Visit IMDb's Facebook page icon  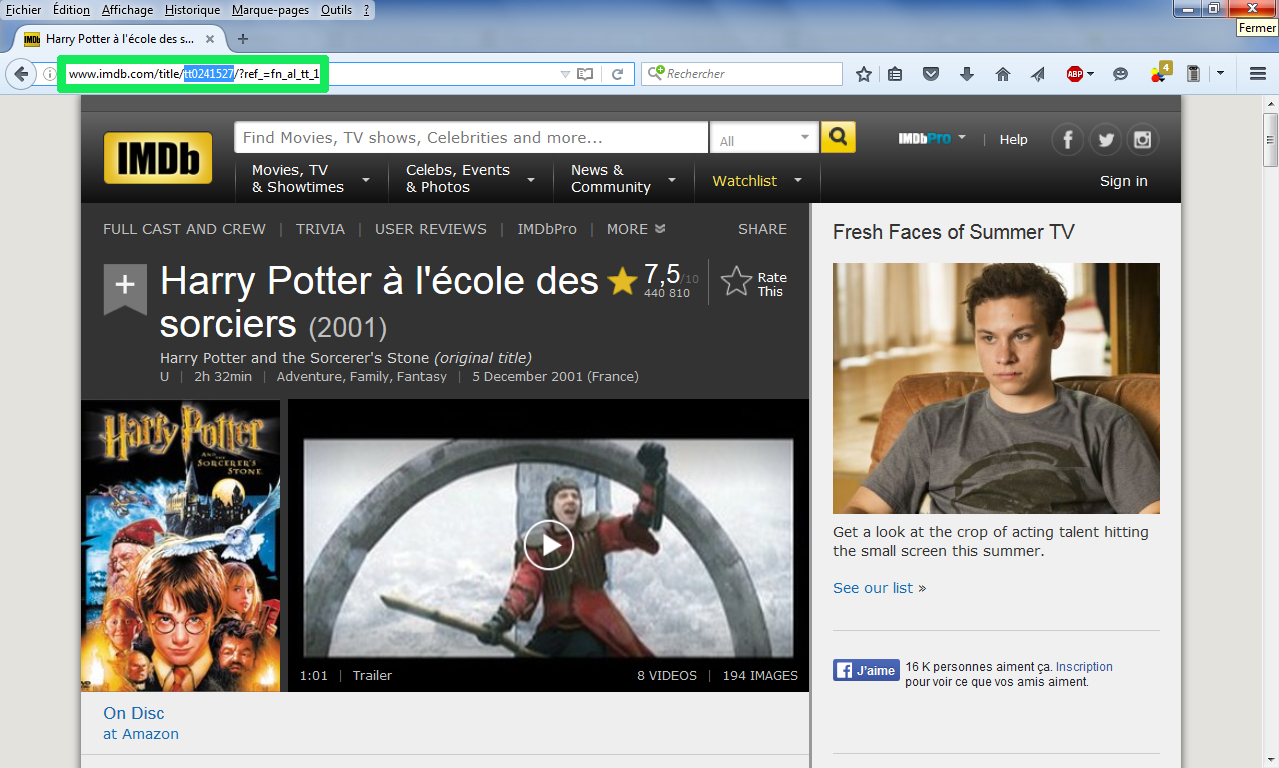(1068, 140)
